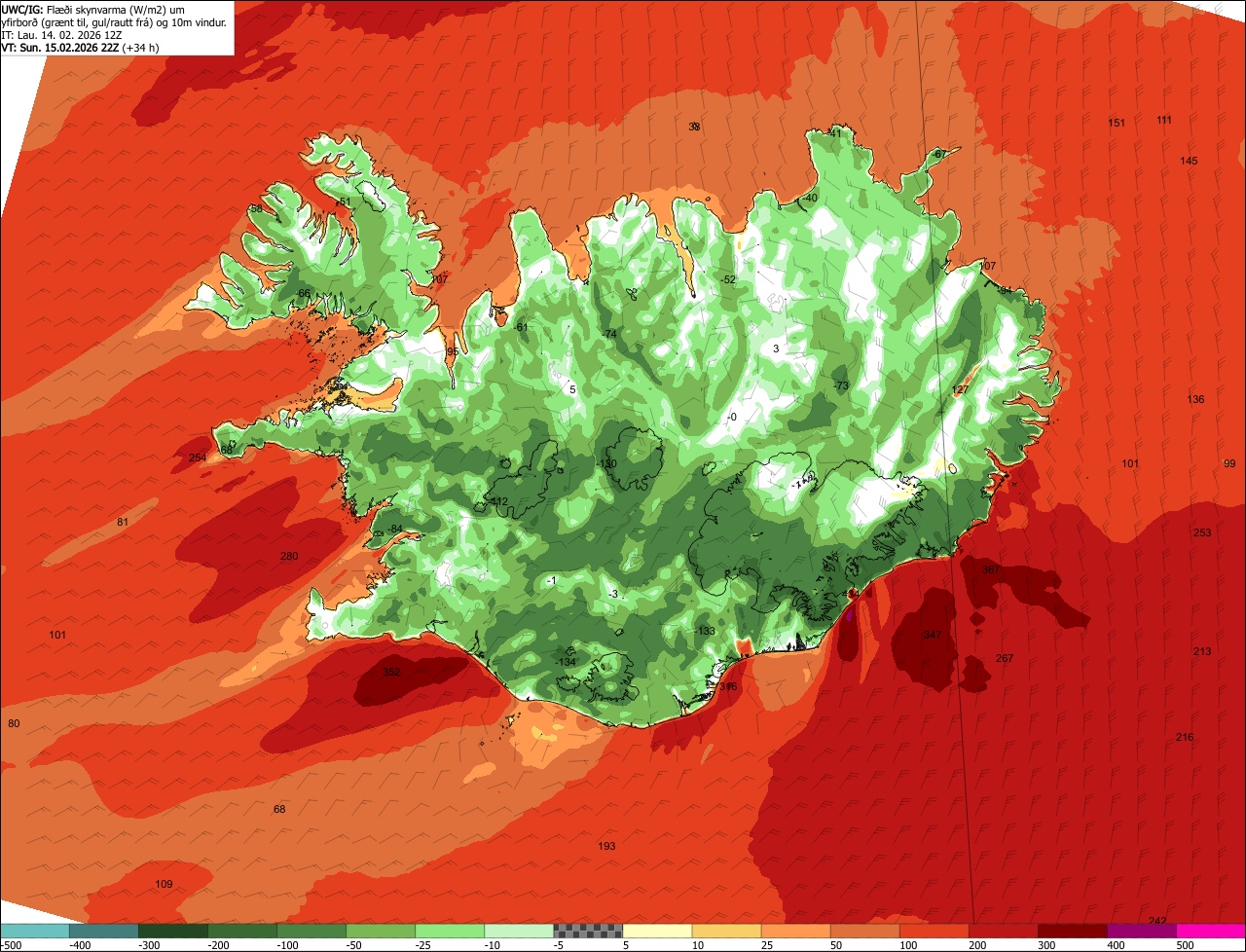This screenshot has width=1246, height=952.
Task: Click the map value '-61'
Action: point(521,327)
